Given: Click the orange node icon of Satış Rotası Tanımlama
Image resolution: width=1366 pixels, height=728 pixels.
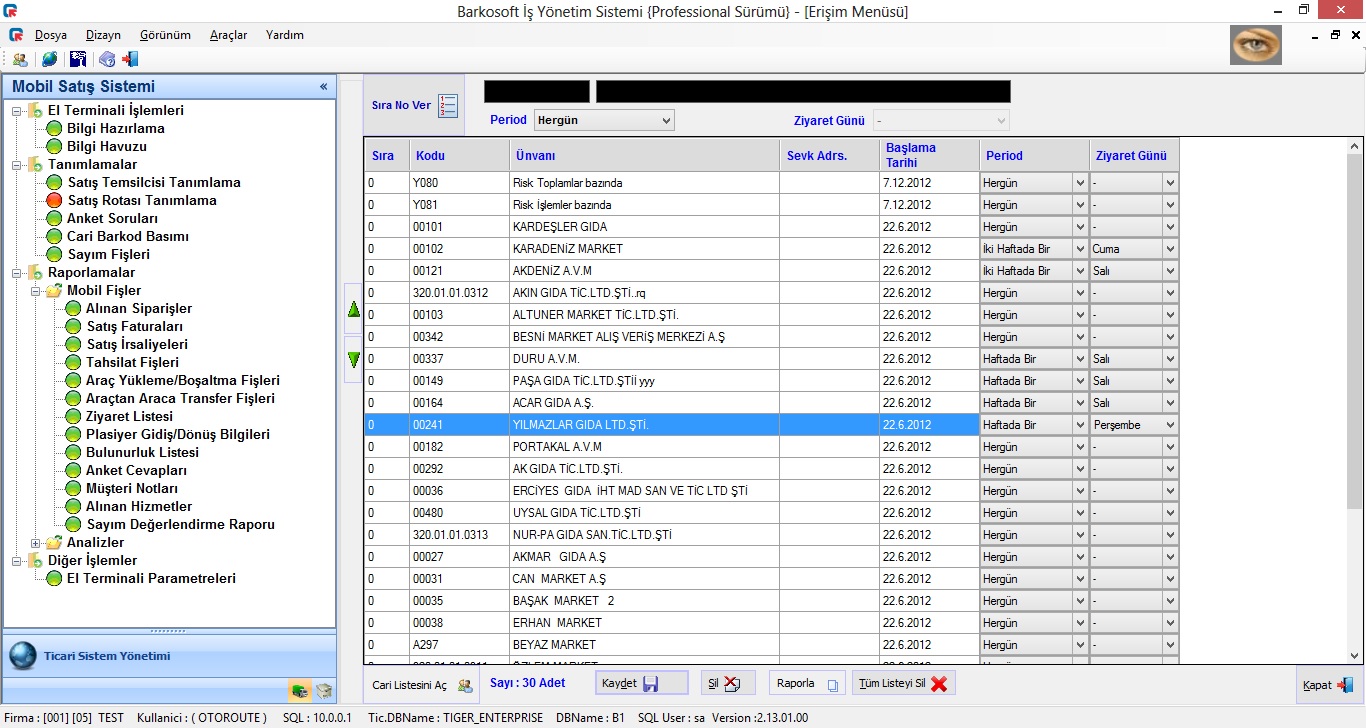Looking at the screenshot, I should (54, 201).
